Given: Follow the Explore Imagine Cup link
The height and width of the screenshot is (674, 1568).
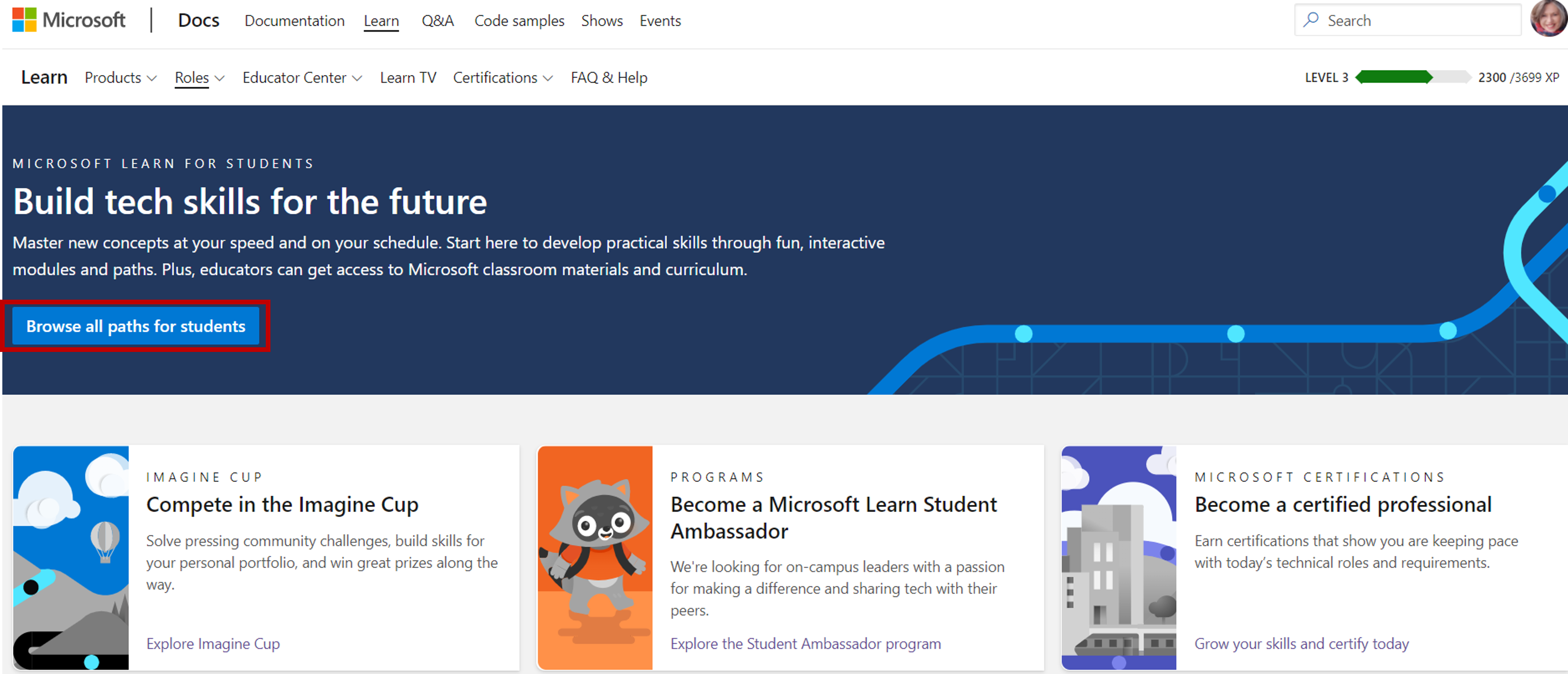Looking at the screenshot, I should 213,644.
